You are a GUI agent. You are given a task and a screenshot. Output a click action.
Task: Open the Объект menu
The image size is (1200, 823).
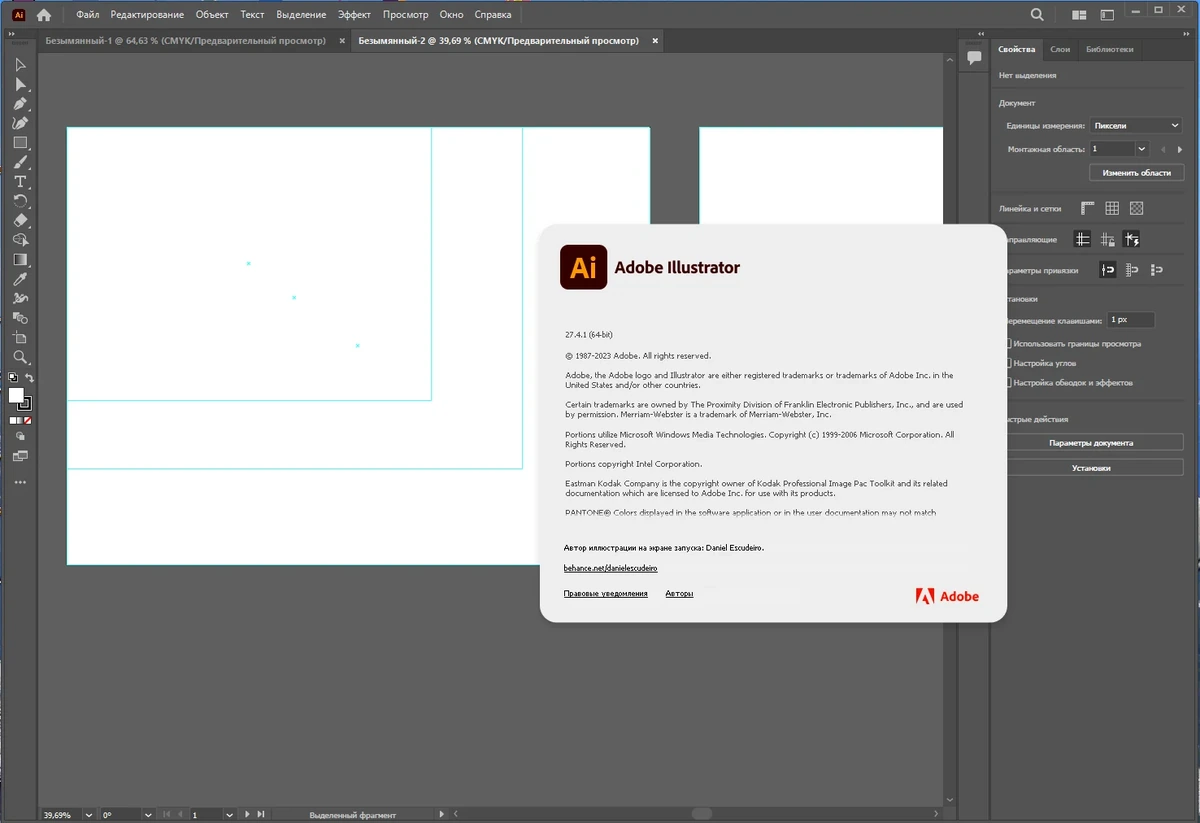pyautogui.click(x=212, y=15)
